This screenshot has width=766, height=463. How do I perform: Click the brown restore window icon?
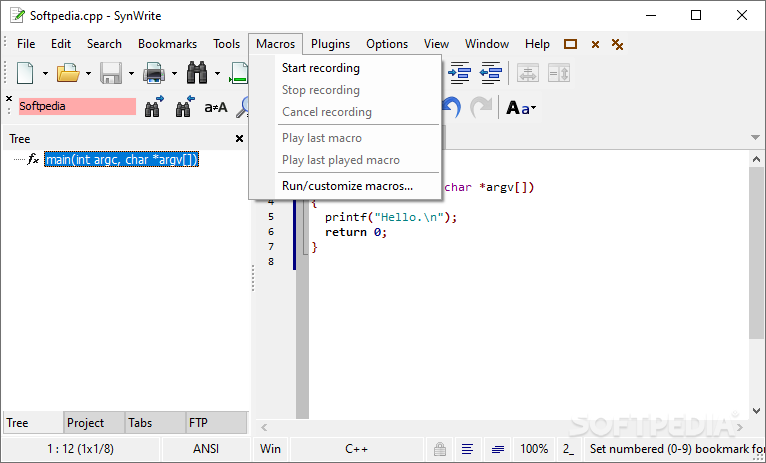[x=570, y=44]
